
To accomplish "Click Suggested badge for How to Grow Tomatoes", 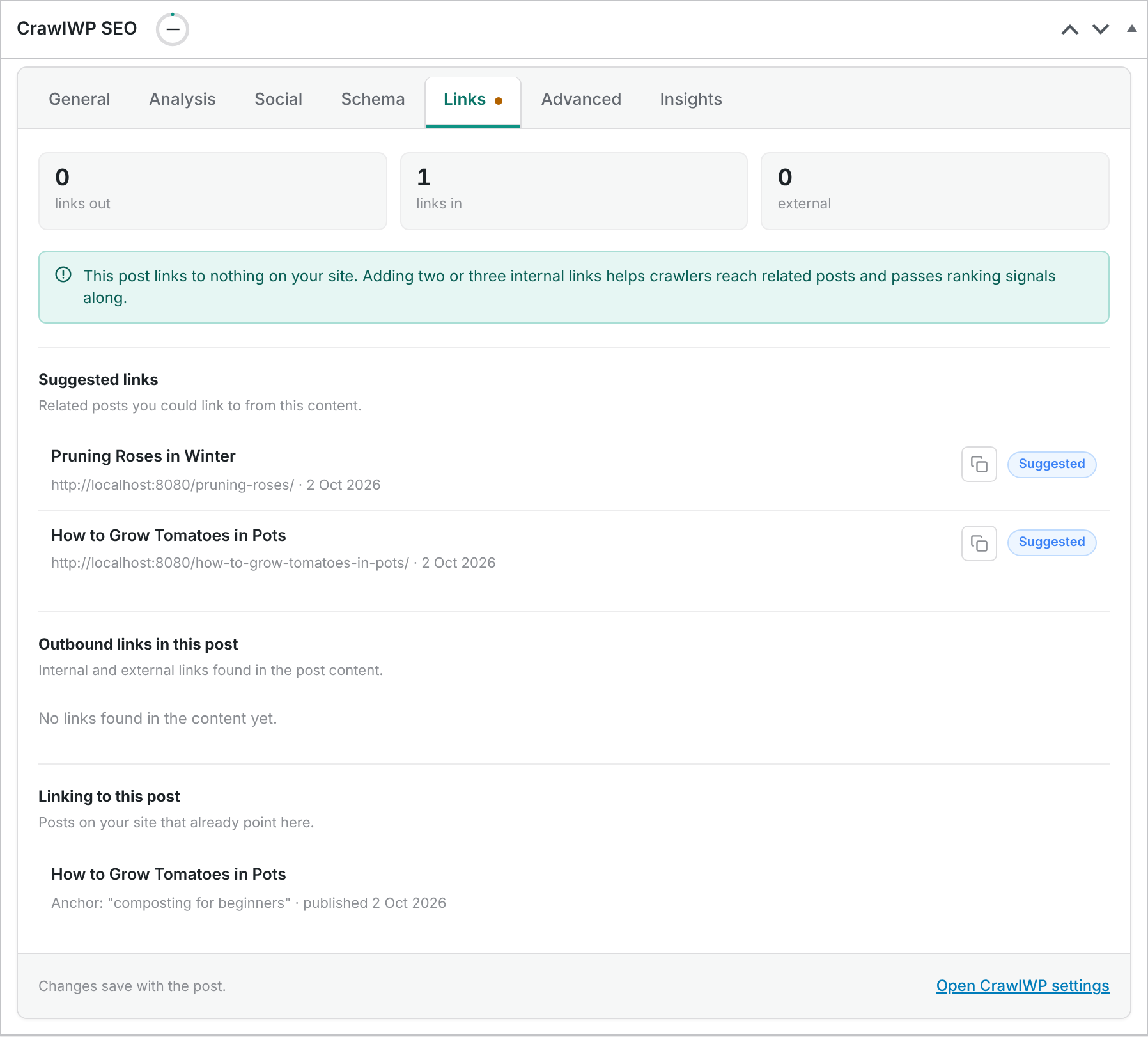I will coord(1051,542).
